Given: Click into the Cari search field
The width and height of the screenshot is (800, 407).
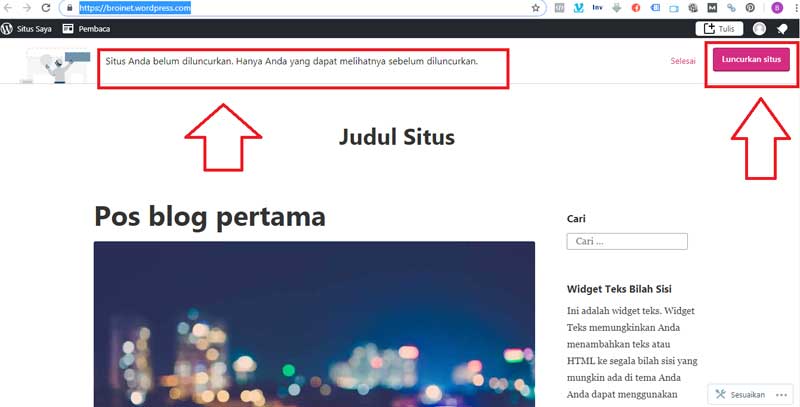Looking at the screenshot, I should [x=627, y=241].
